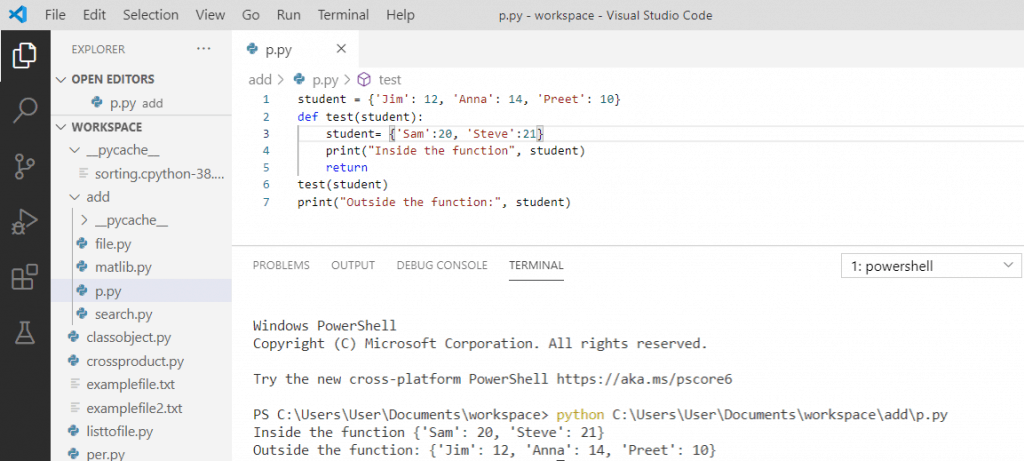Click the add folder in breadcrumb
This screenshot has width=1024, height=461.
tap(260, 80)
